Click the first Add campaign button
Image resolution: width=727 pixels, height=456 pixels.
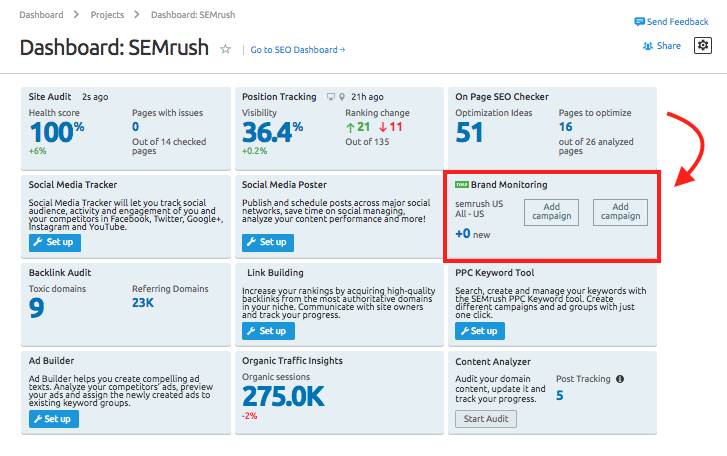pos(551,212)
